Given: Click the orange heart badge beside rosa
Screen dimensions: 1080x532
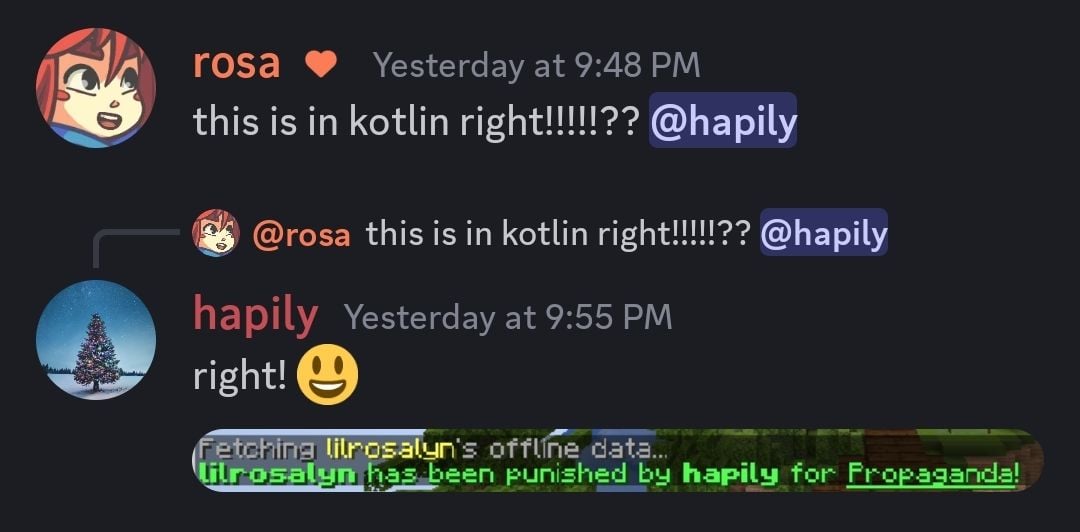Looking at the screenshot, I should [321, 65].
